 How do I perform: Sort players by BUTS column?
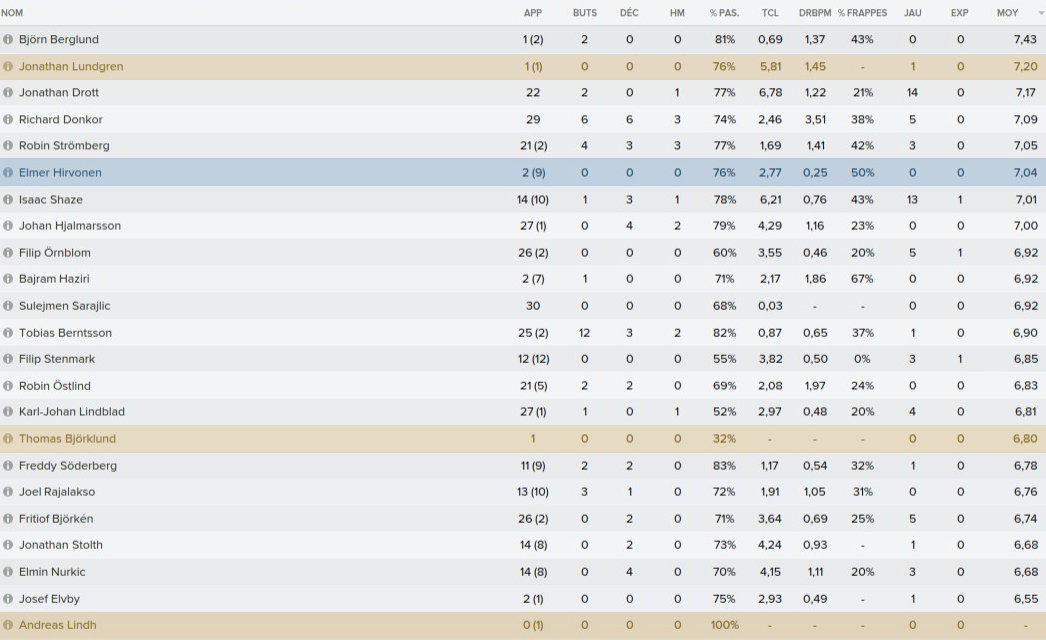pos(585,13)
